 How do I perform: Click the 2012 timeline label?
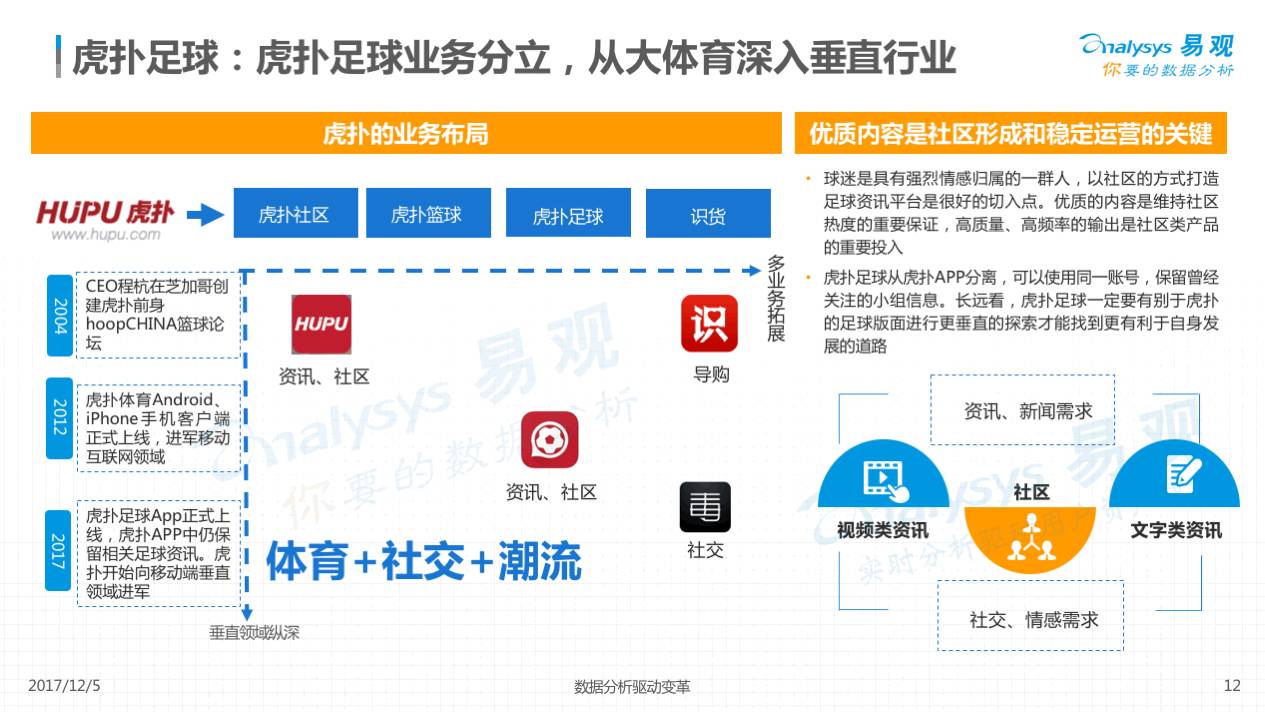click(60, 420)
